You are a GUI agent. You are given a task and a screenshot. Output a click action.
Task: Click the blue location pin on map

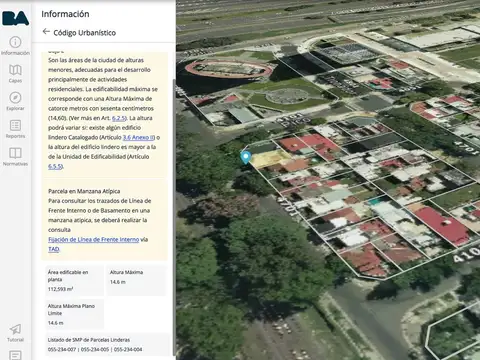click(246, 157)
